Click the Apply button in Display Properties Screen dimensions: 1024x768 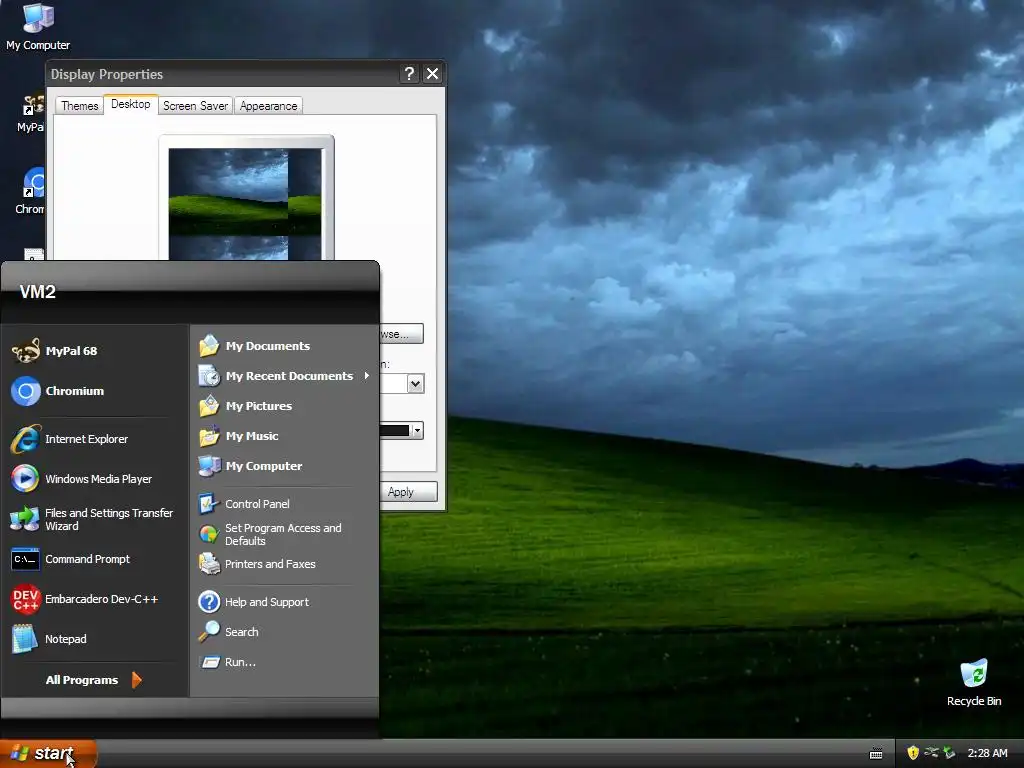408,492
